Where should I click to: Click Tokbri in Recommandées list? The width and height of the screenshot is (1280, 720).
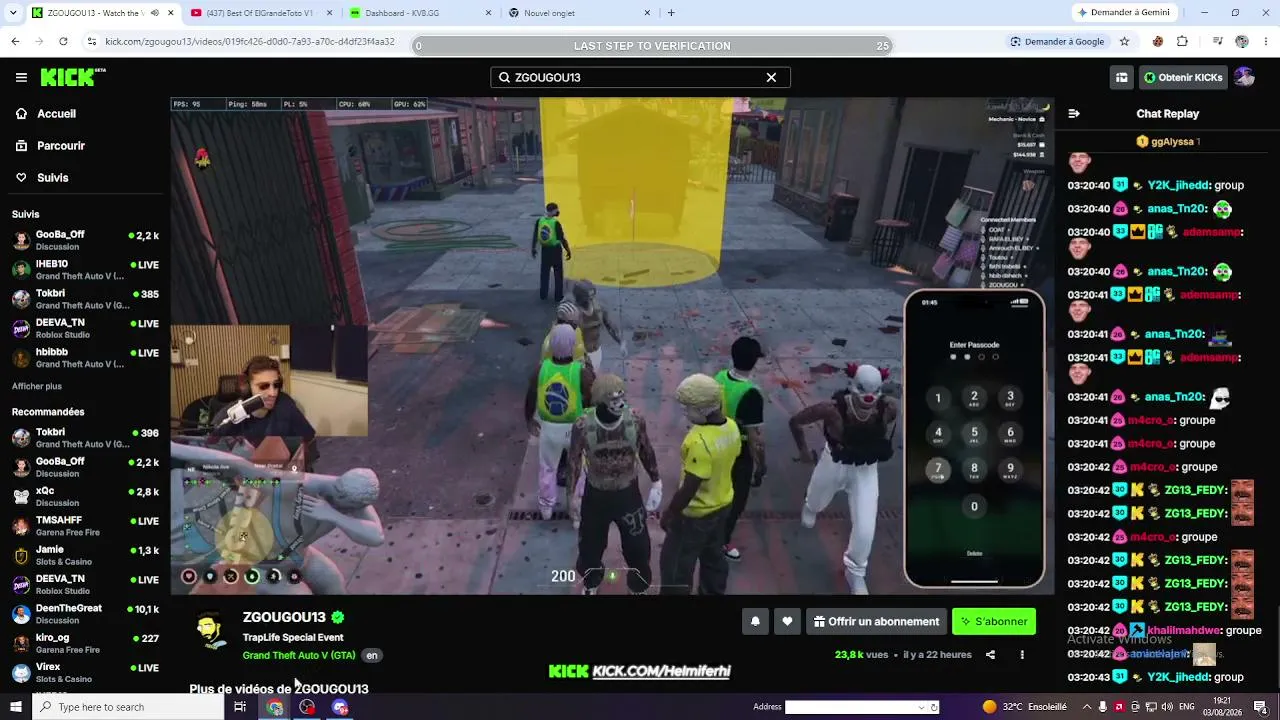tap(86, 438)
